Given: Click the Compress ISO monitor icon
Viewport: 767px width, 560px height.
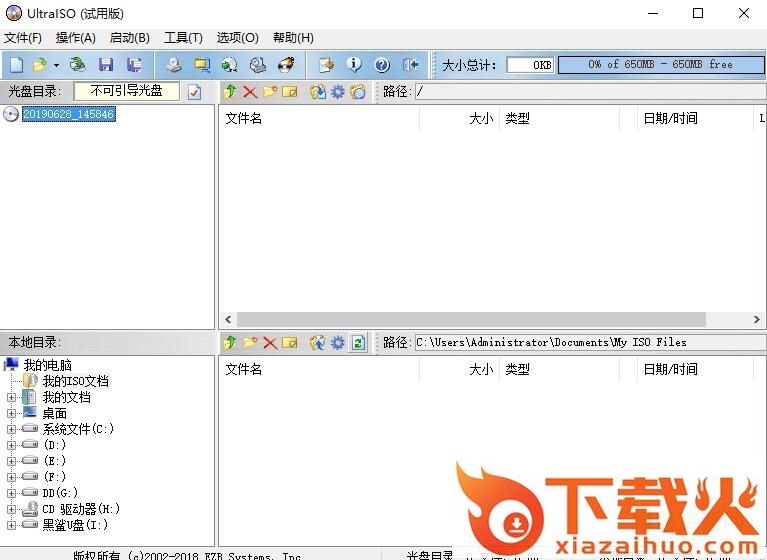Looking at the screenshot, I should pyautogui.click(x=202, y=65).
